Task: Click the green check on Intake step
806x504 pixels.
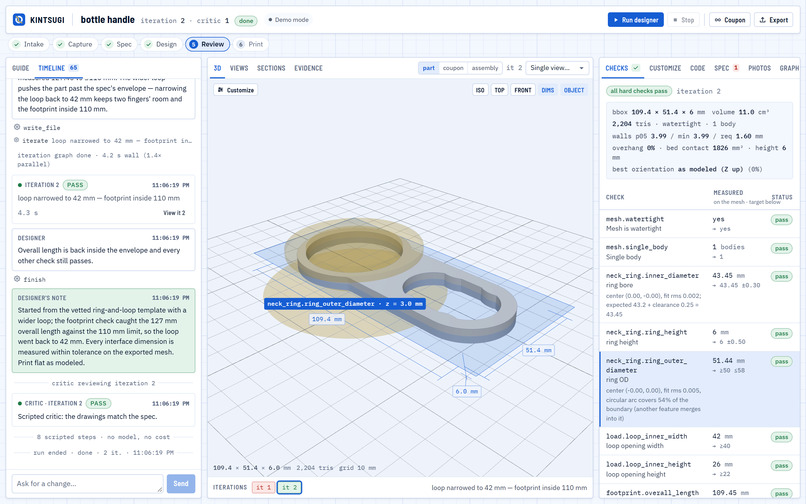Action: point(16,44)
